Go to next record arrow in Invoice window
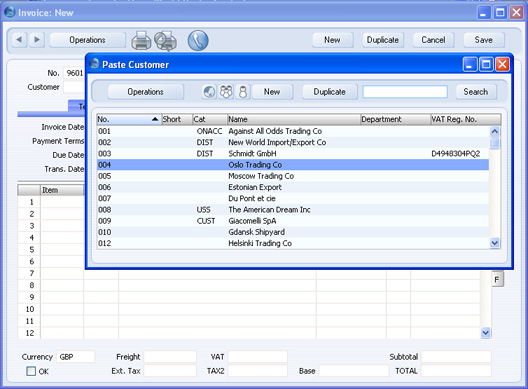Screen dimensions: 528x389 37,40
